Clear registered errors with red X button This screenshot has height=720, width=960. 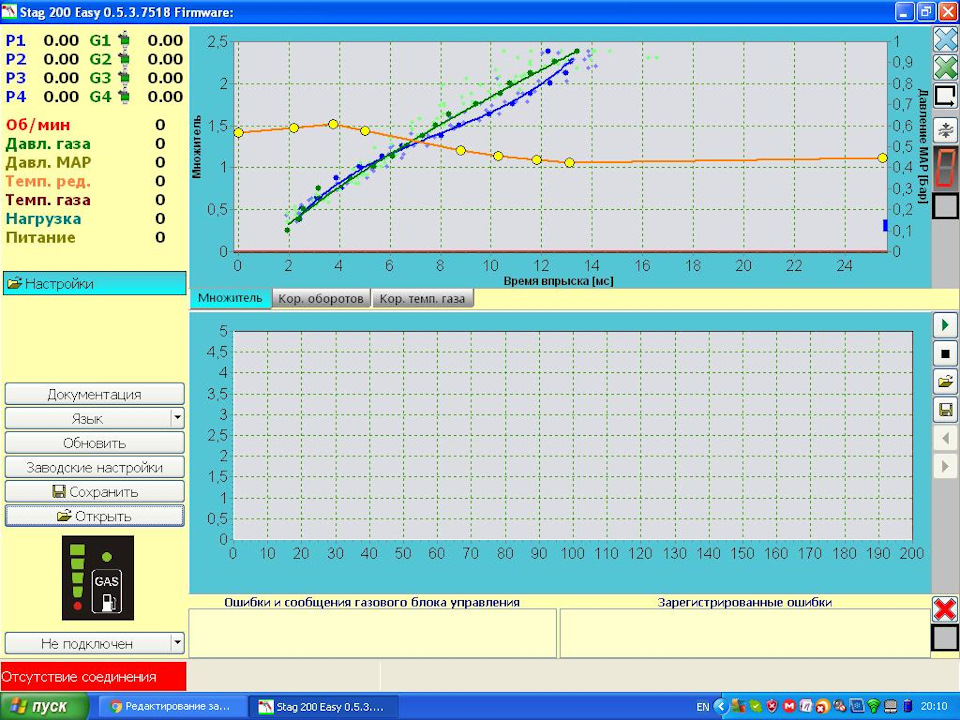(x=945, y=609)
